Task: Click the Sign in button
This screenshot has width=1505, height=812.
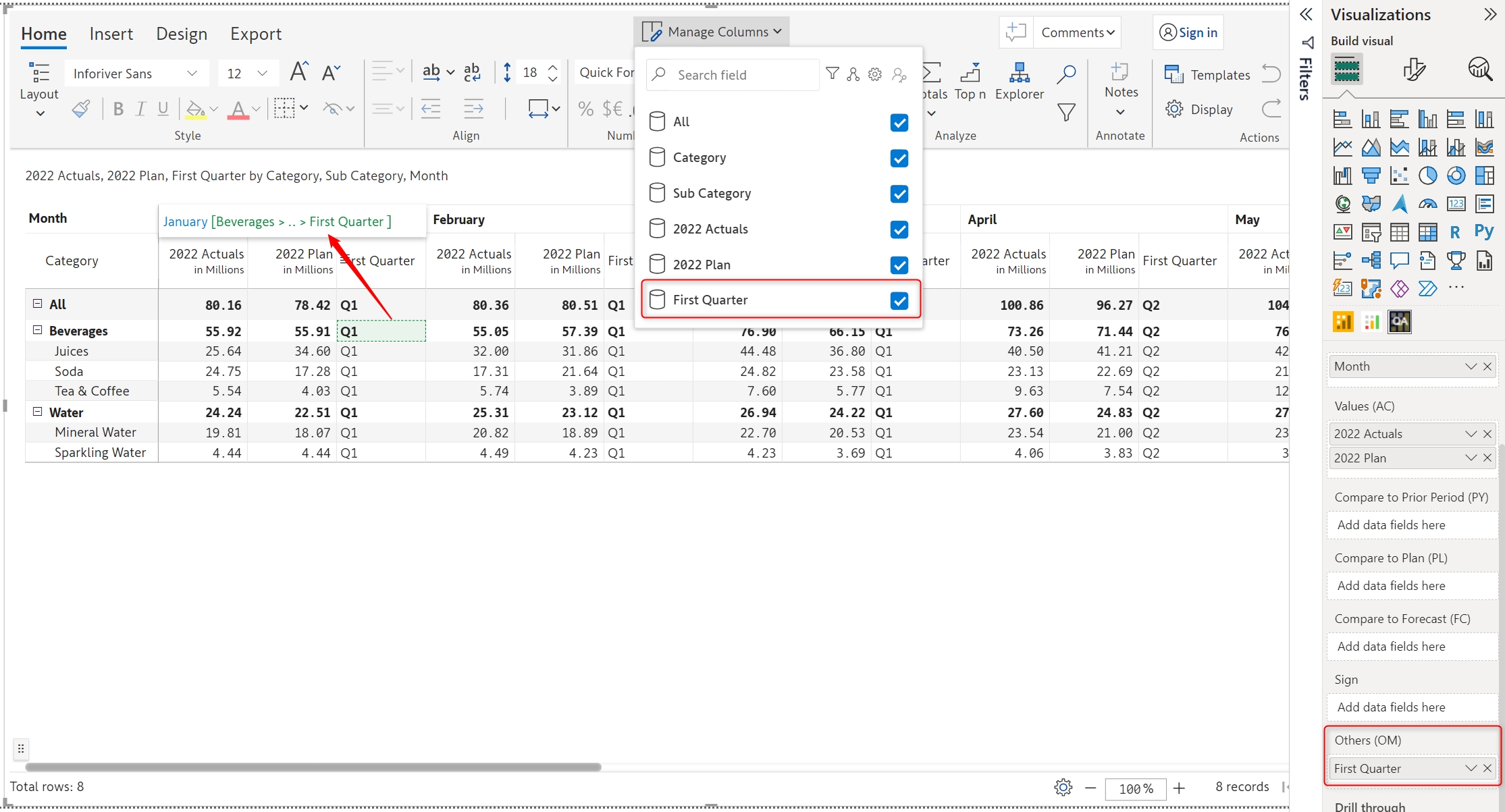Action: [1188, 32]
